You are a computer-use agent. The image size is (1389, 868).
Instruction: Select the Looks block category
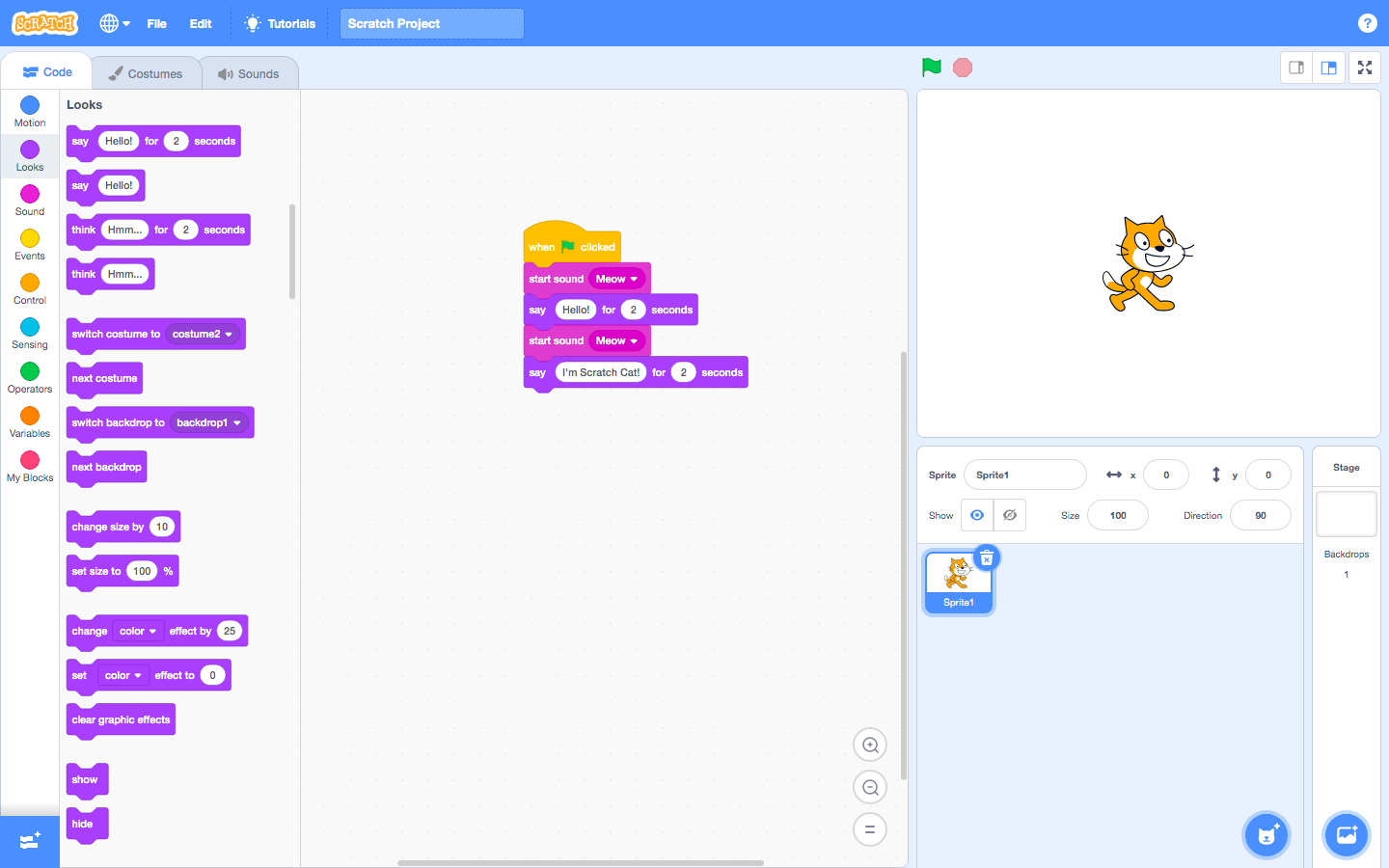click(x=30, y=156)
